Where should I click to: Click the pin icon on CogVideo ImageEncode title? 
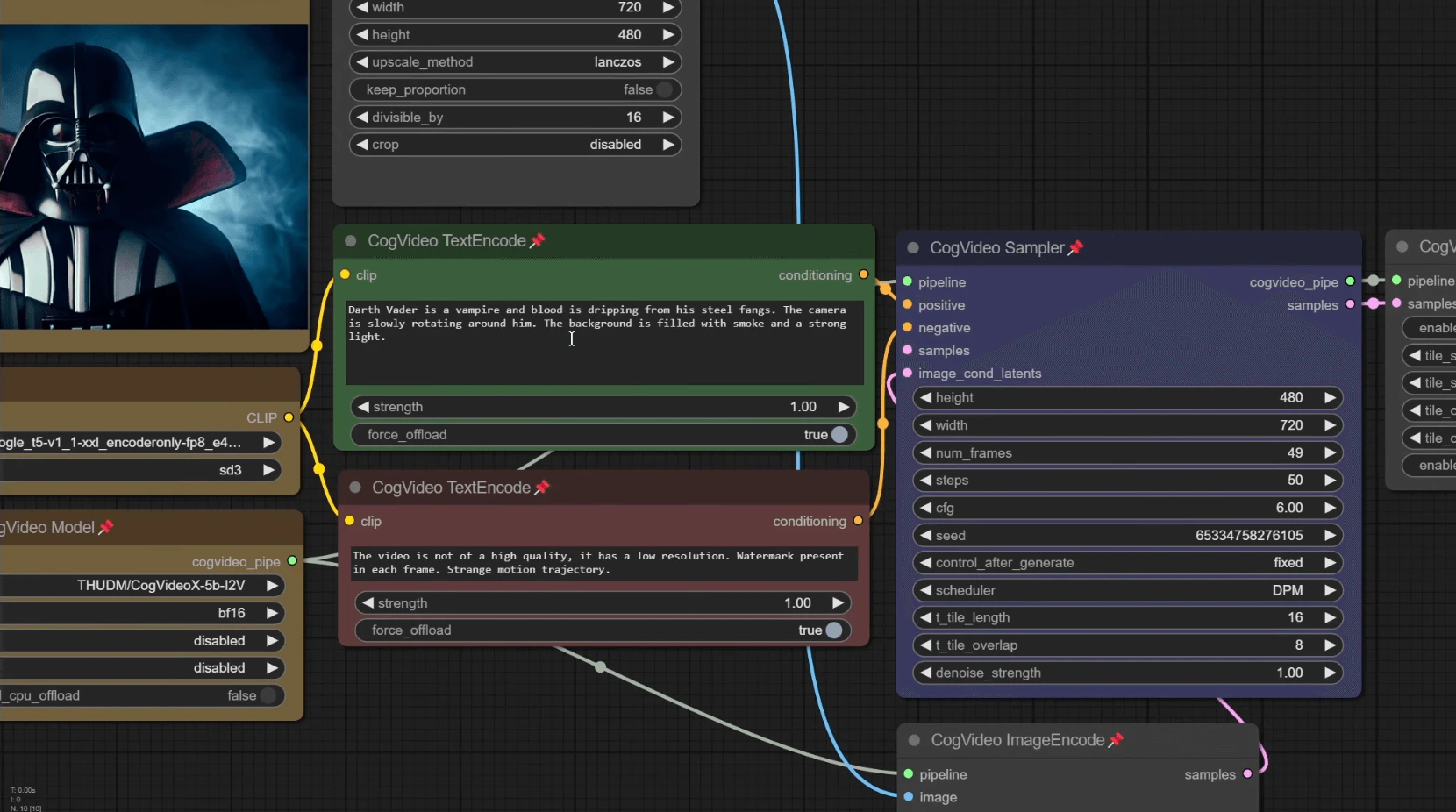point(1116,740)
